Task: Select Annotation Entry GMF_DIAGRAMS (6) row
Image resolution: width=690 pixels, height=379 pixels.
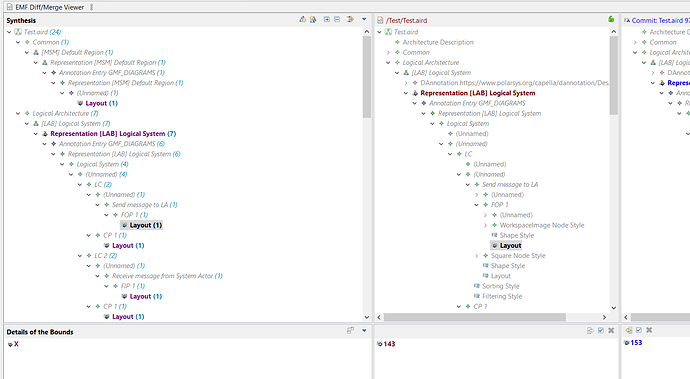Action: [x=112, y=144]
